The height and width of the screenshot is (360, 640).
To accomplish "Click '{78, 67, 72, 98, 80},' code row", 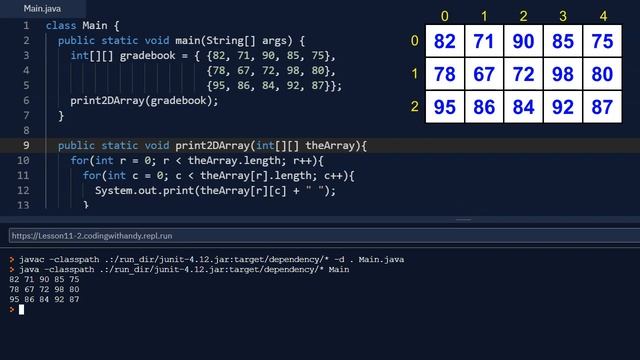I will 271,71.
